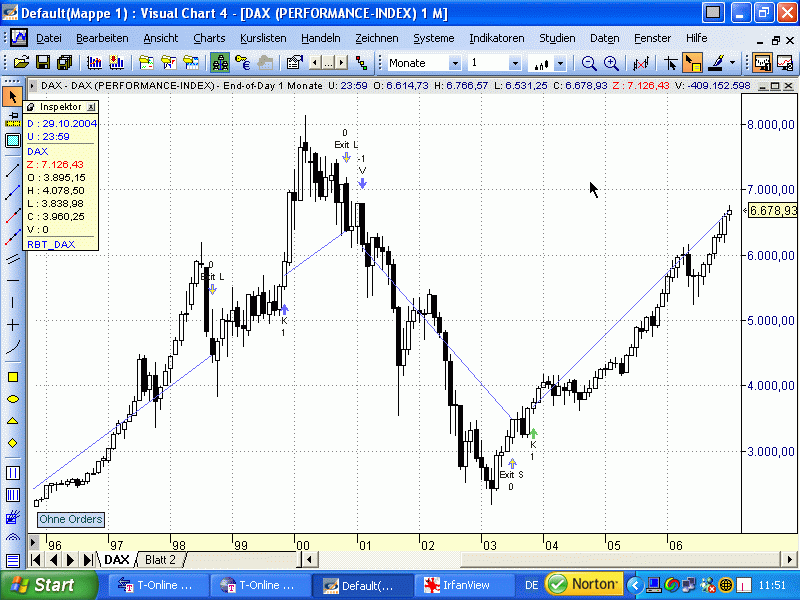Open the compression value dropdown showing 1

point(515,63)
